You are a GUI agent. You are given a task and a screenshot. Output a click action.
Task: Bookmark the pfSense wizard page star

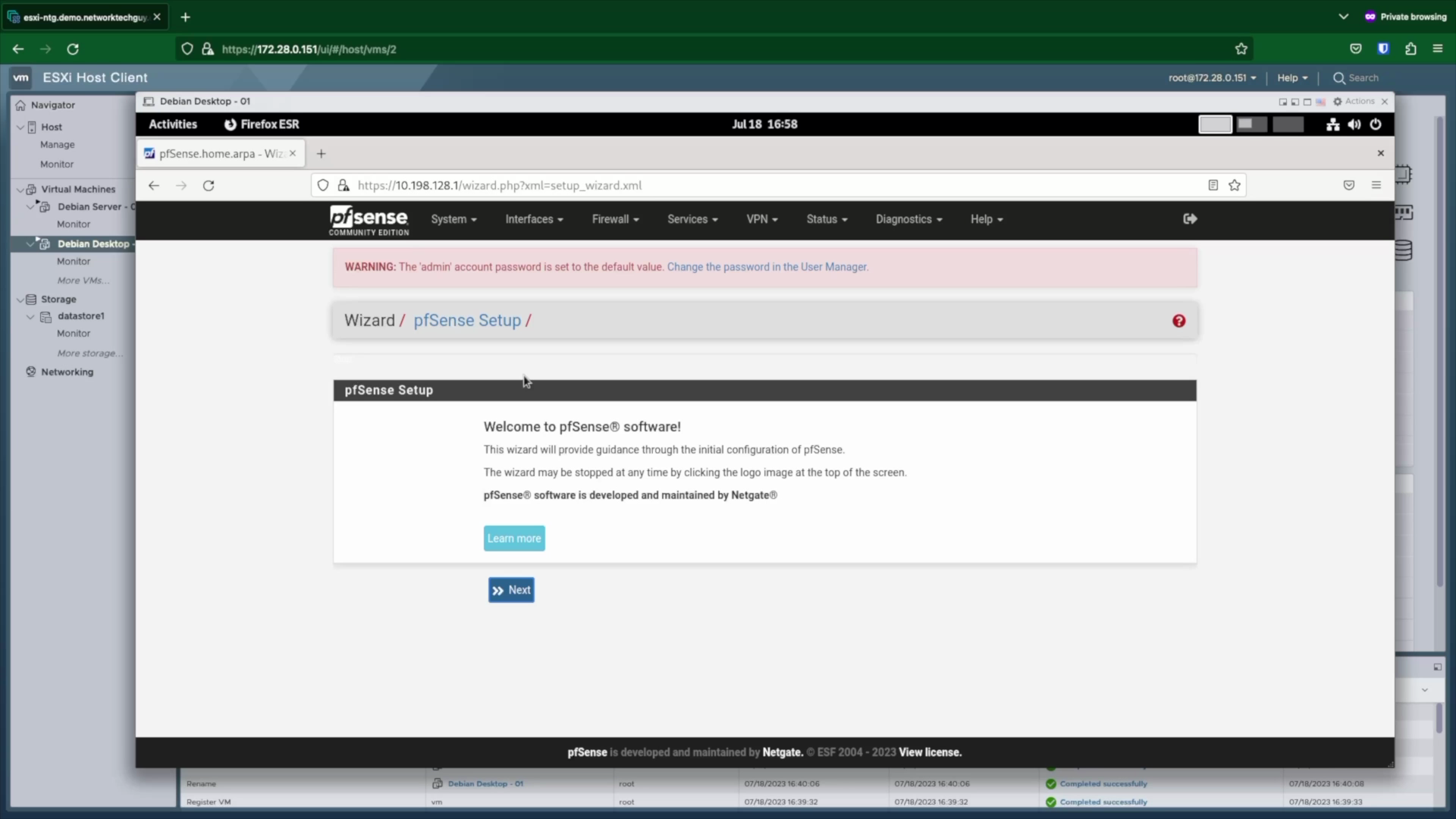(x=1235, y=185)
